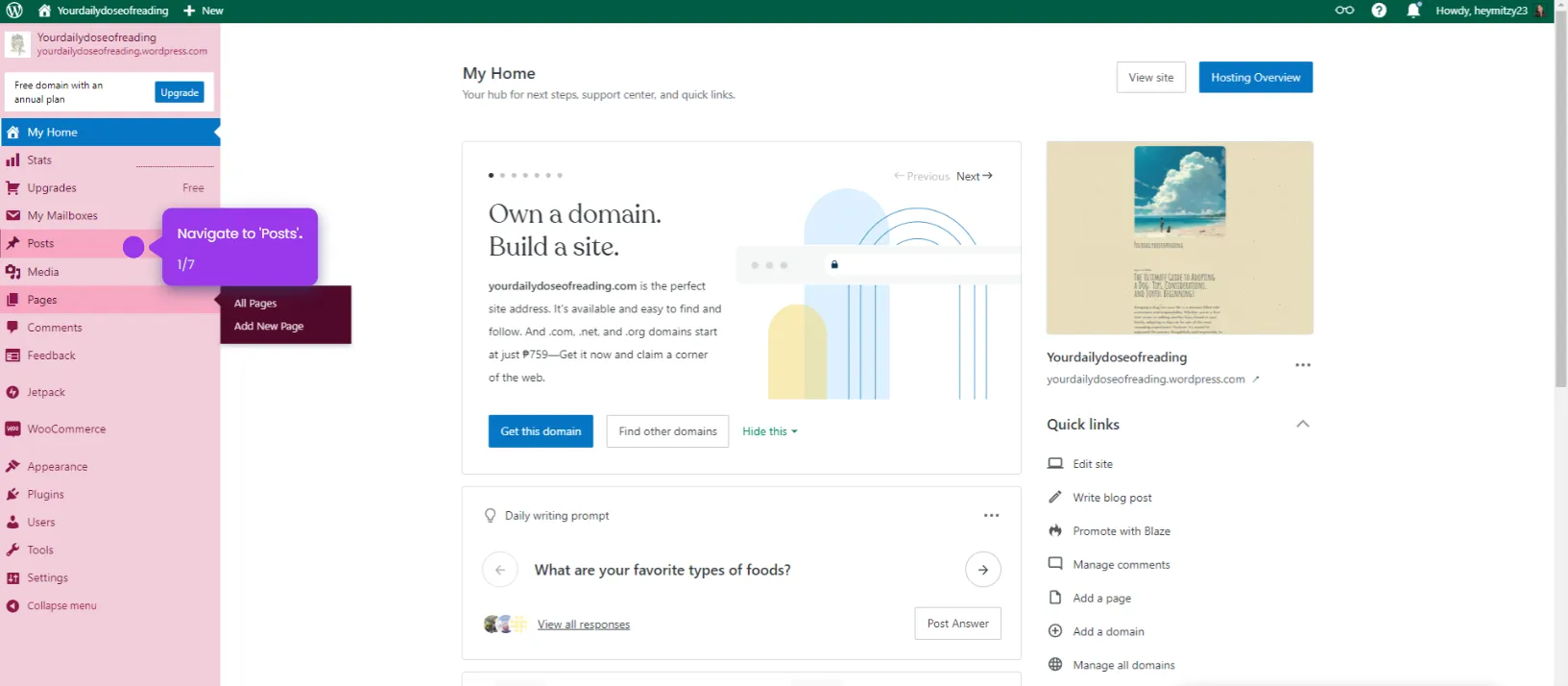Click the My Mailboxes envelope icon
Image resolution: width=1568 pixels, height=686 pixels.
pyautogui.click(x=12, y=216)
